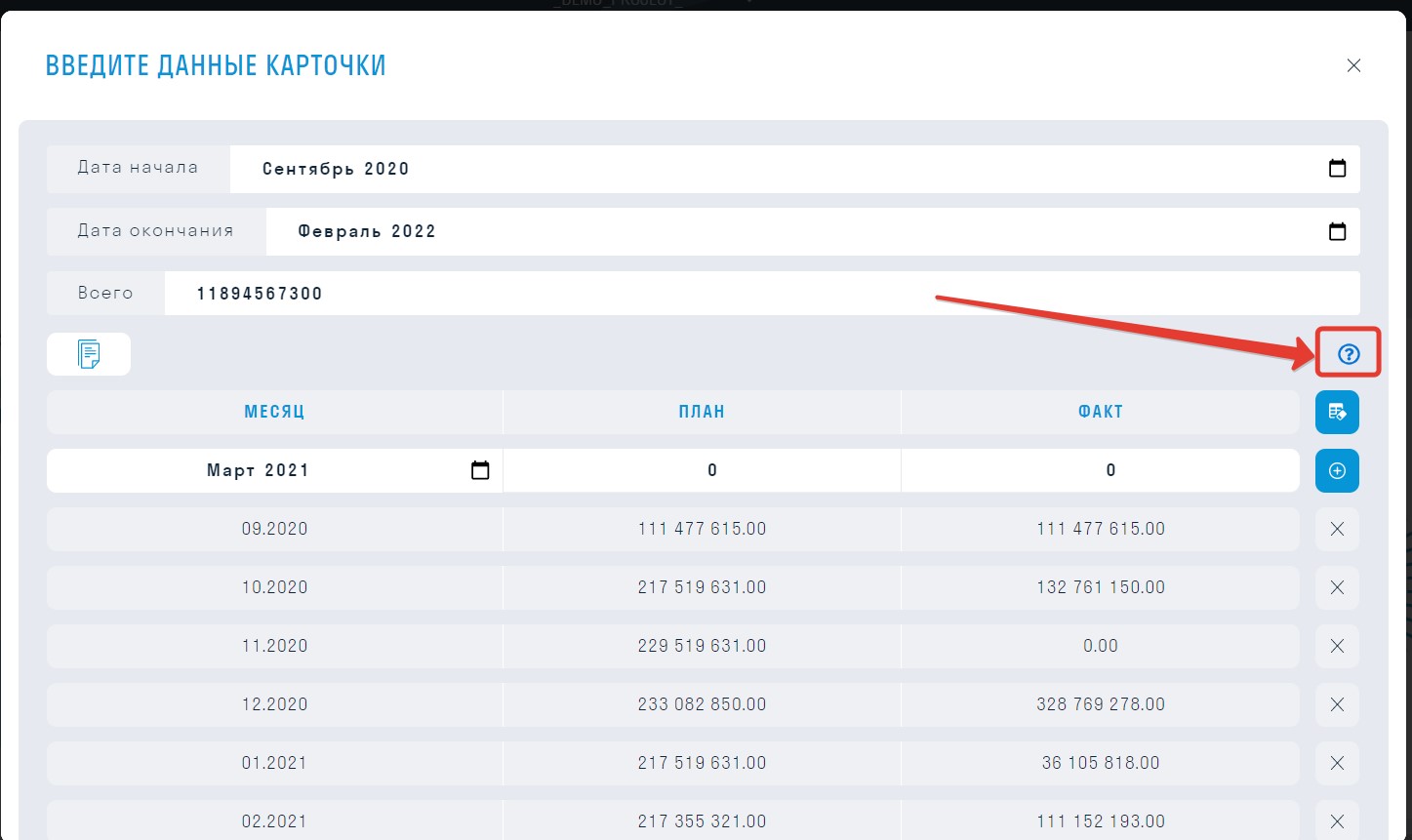This screenshot has width=1412, height=840.
Task: Click plan value 233 082 850.00
Action: pos(702,704)
